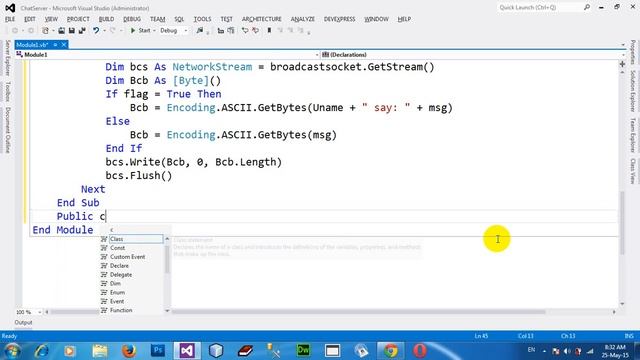Click the Visual Studio logo icon
640x360 pixels.
coord(10,8)
